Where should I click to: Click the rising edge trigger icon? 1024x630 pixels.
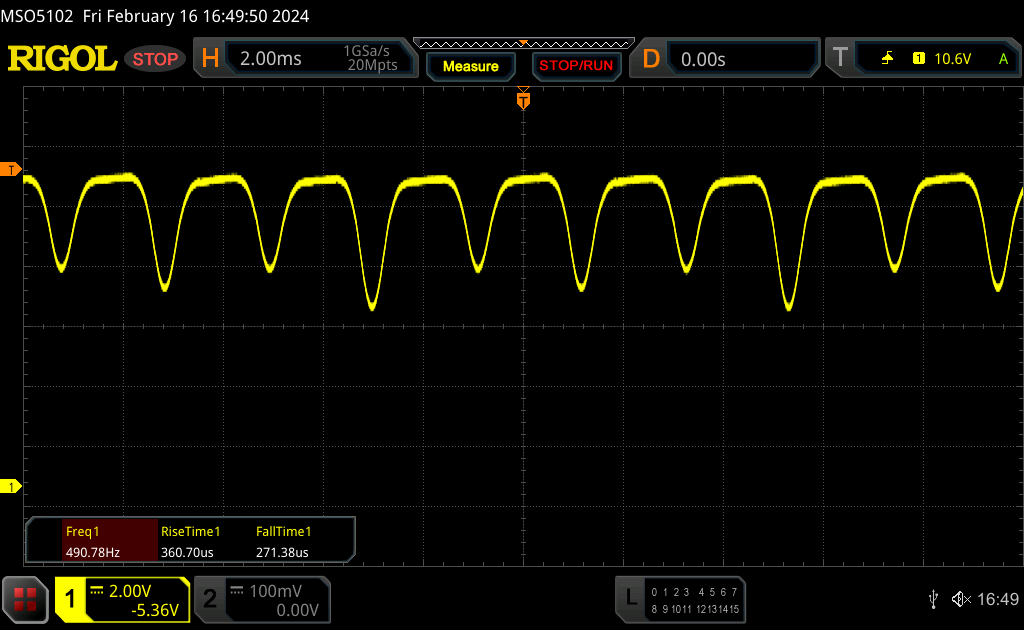(887, 59)
